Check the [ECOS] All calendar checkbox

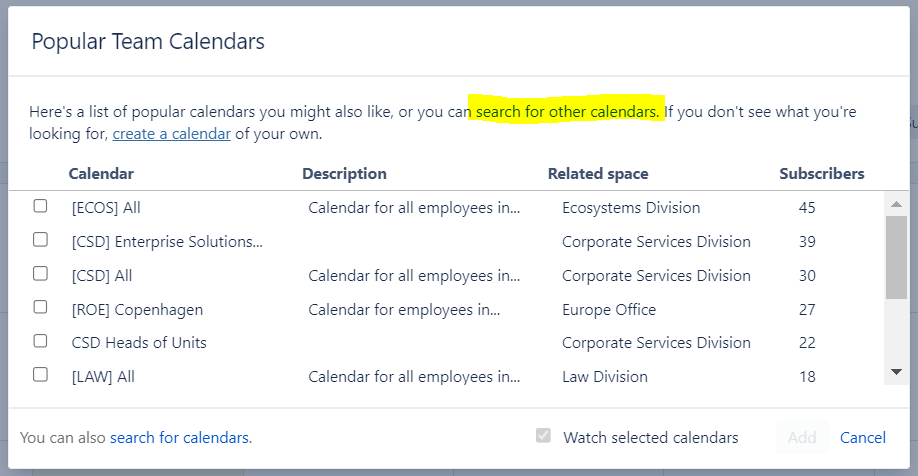tap(40, 206)
